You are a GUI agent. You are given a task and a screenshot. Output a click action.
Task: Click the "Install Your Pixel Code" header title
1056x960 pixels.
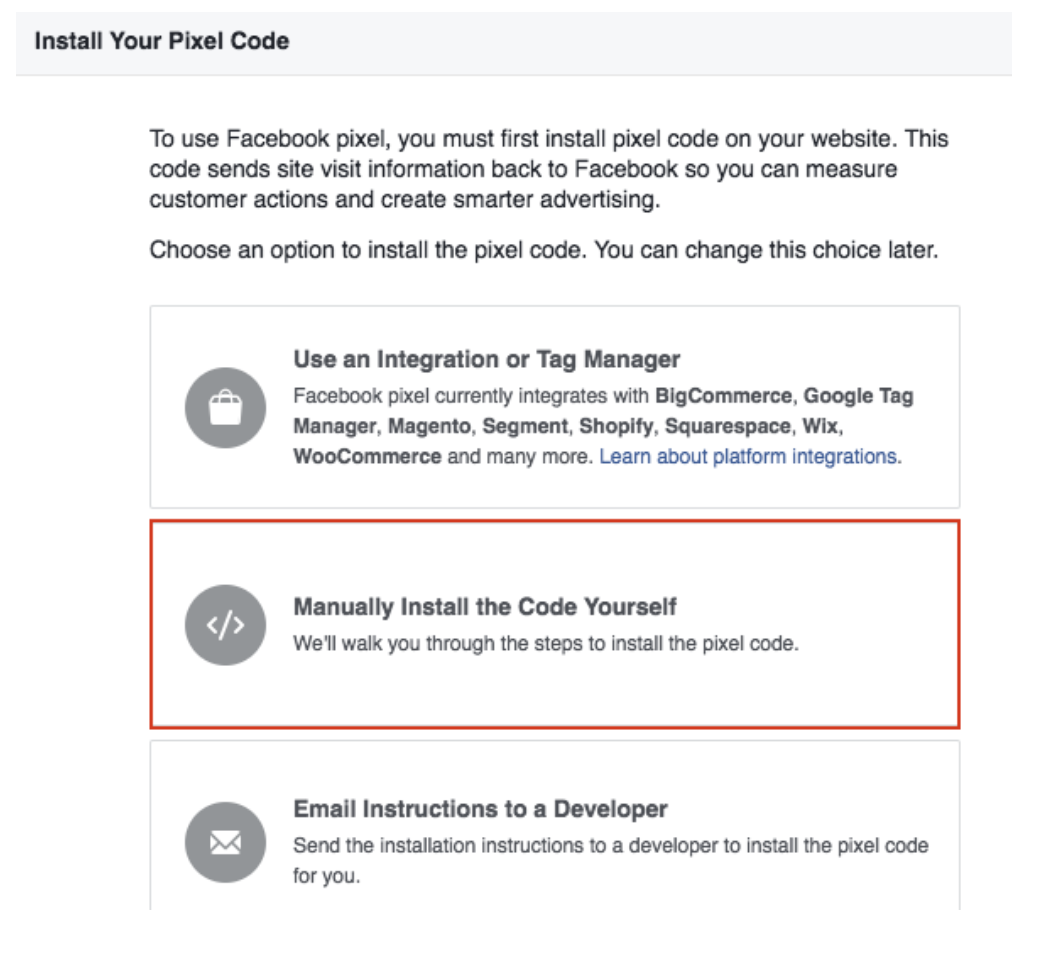pos(162,42)
